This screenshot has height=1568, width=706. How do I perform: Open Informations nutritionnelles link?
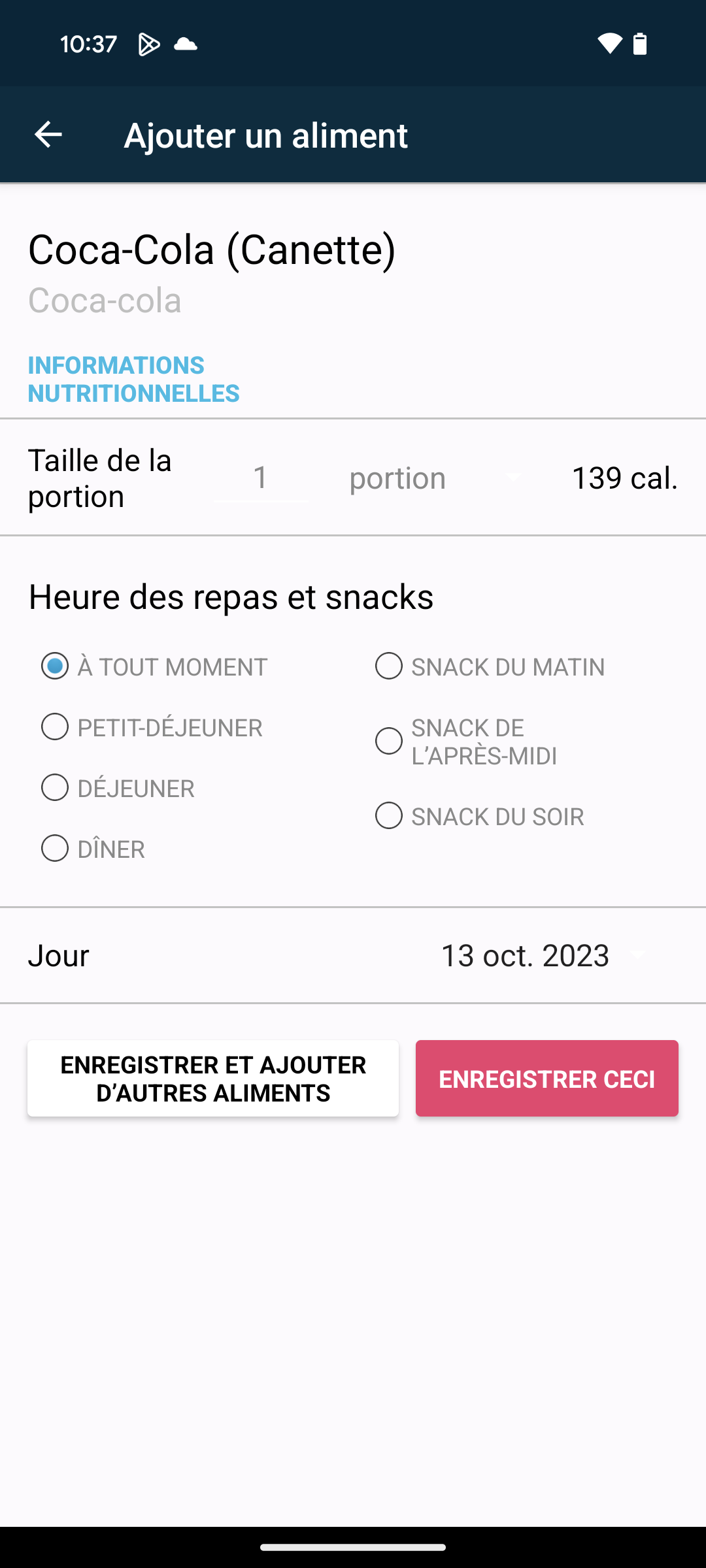click(133, 379)
